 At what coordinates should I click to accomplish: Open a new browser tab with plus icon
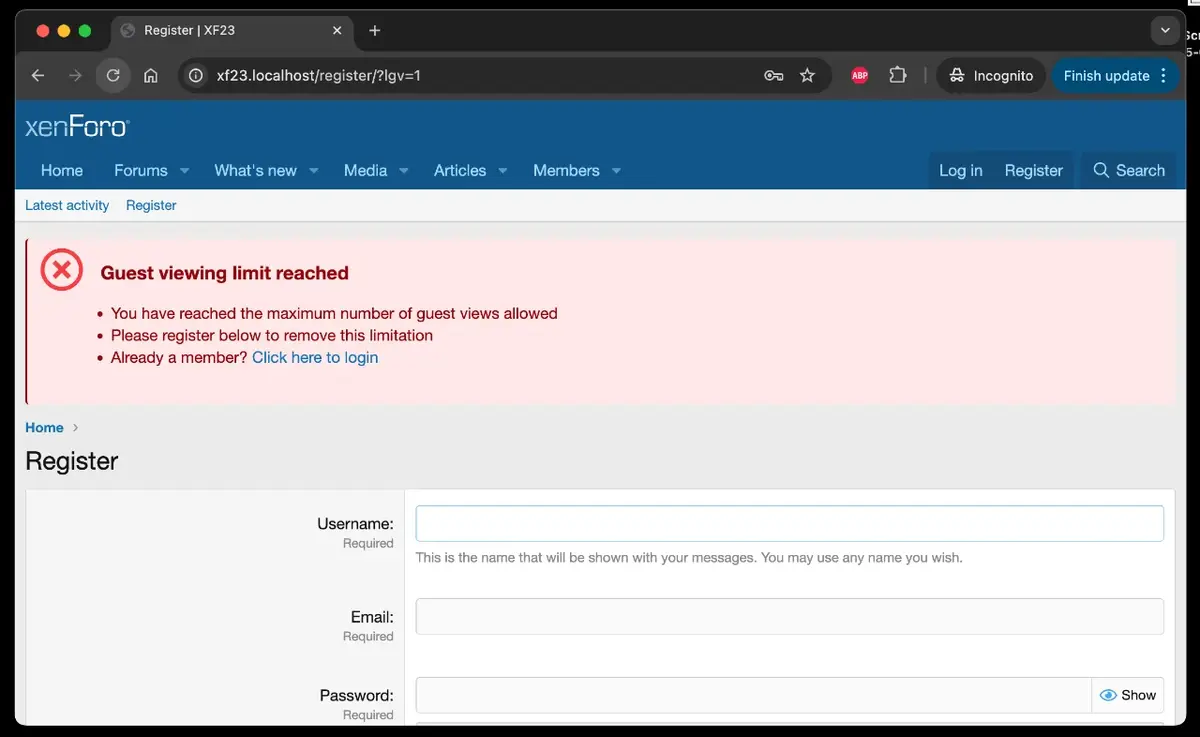pos(375,31)
